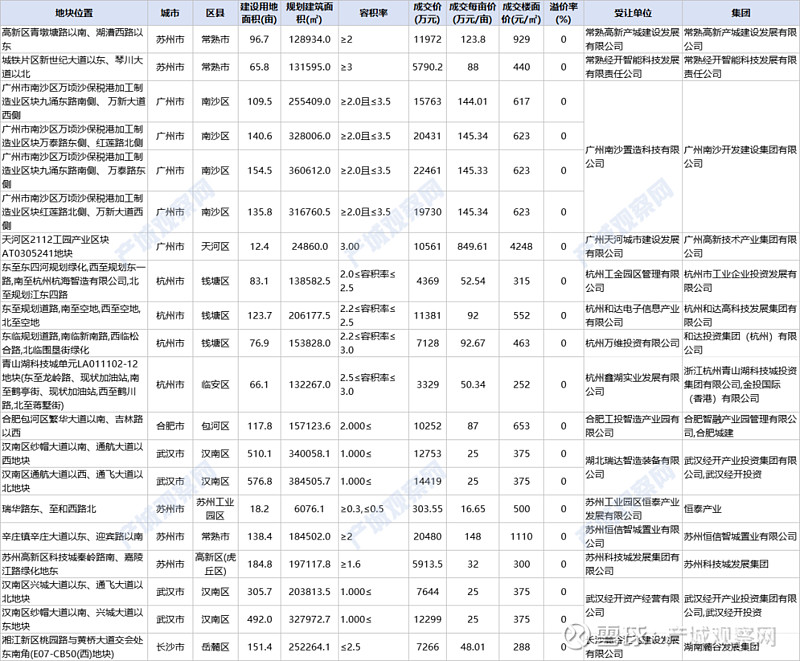The height and width of the screenshot is (661, 800).
Task: Select the floor price cell 4248
Action: click(x=521, y=246)
